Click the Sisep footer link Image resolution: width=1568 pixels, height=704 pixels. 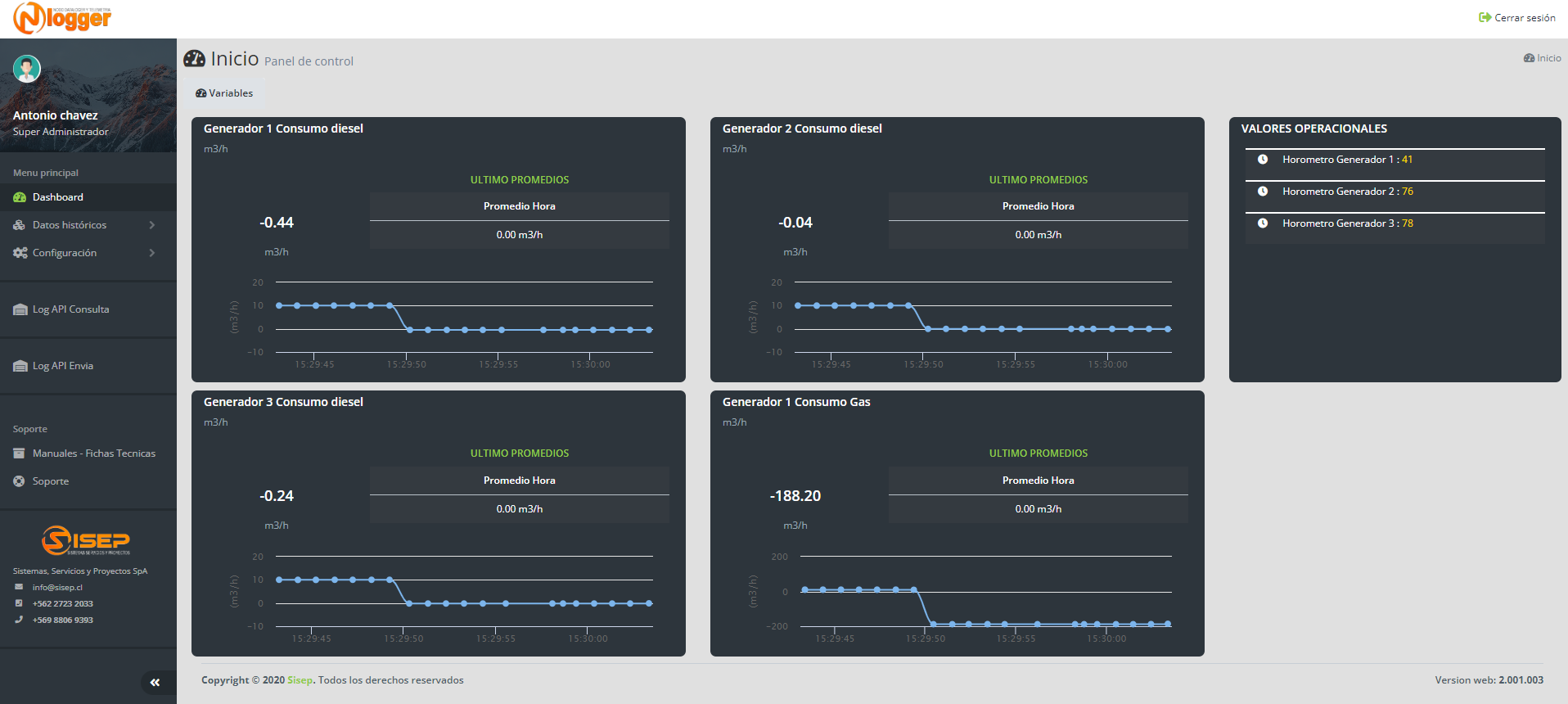[x=300, y=680]
